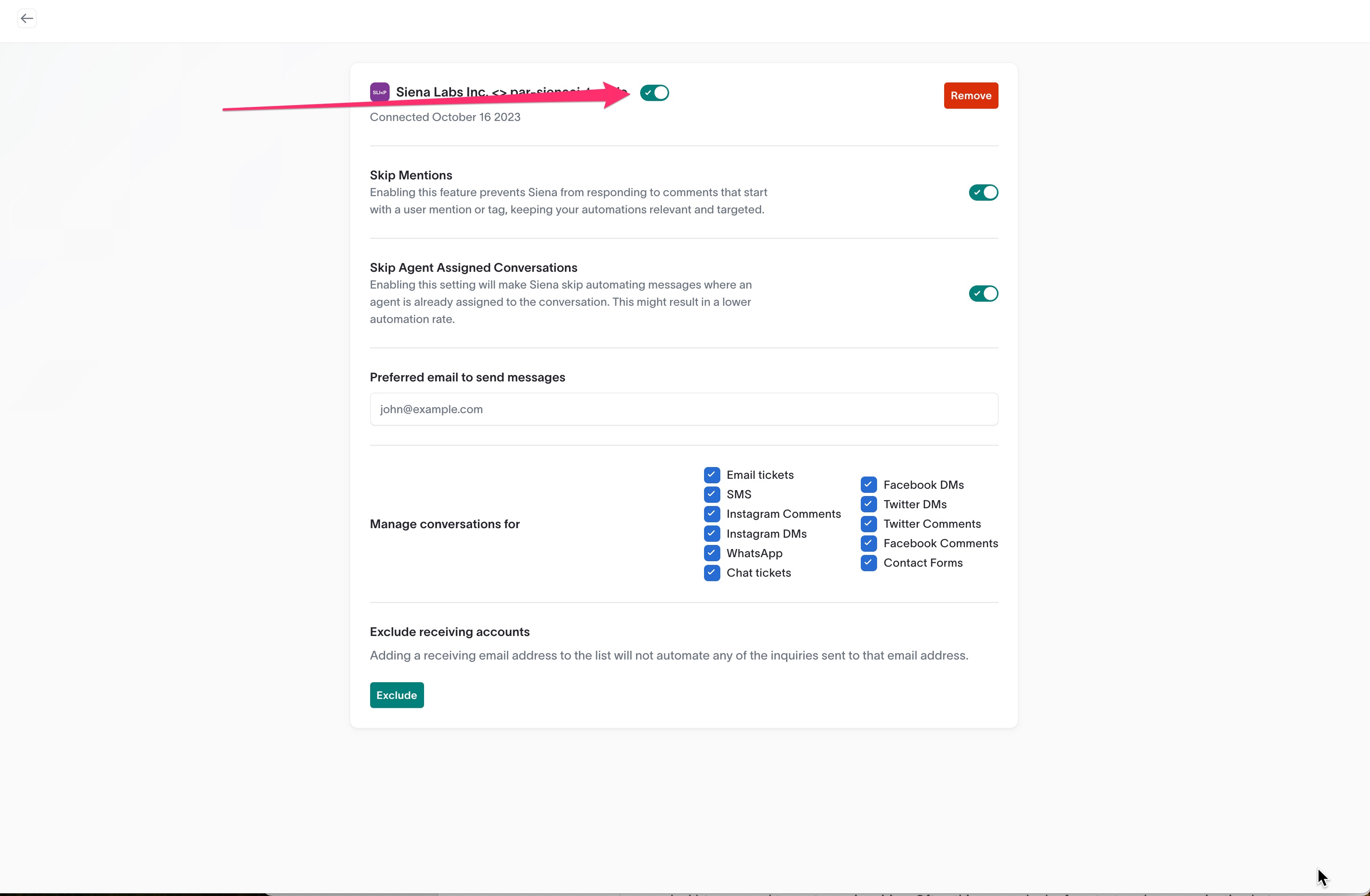Uncheck Twitter DMs checkbox

(868, 504)
